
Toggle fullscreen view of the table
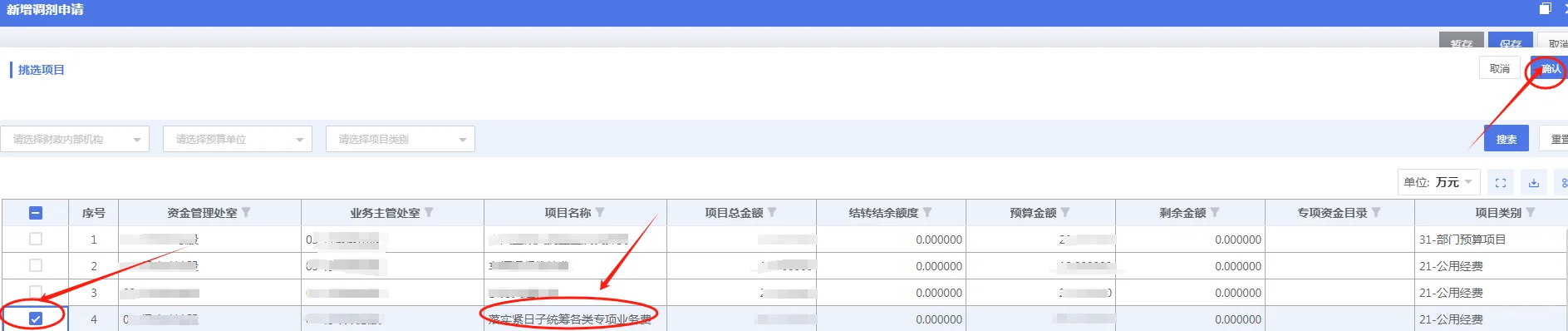point(1501,183)
